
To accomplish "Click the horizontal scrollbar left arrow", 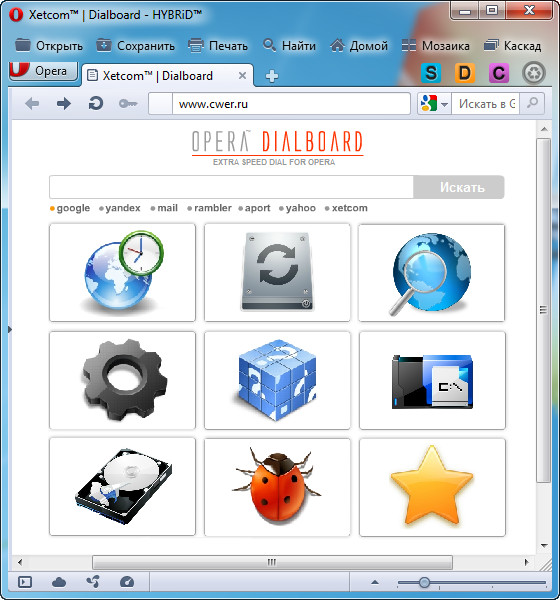I will tap(20, 562).
